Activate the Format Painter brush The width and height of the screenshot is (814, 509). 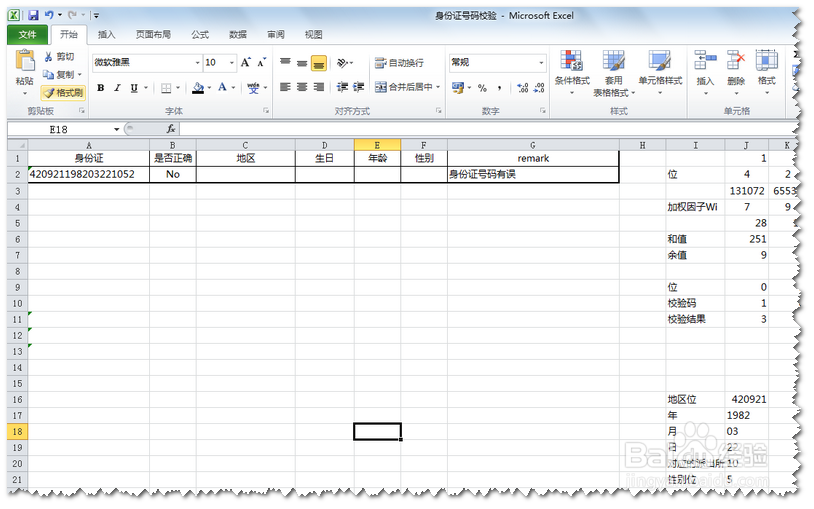coord(63,93)
